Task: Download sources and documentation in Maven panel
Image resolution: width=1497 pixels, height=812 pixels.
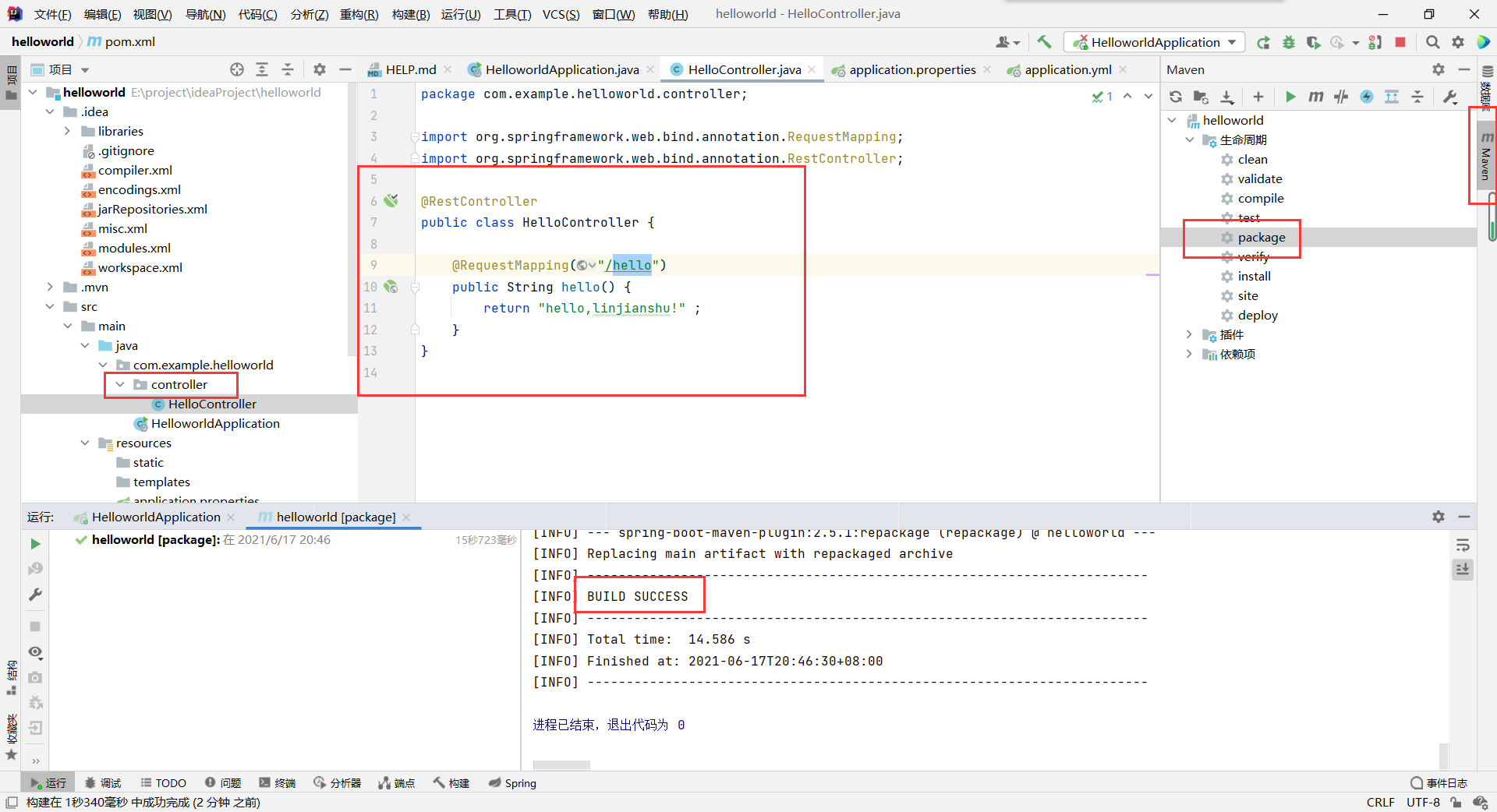Action: 1227,97
